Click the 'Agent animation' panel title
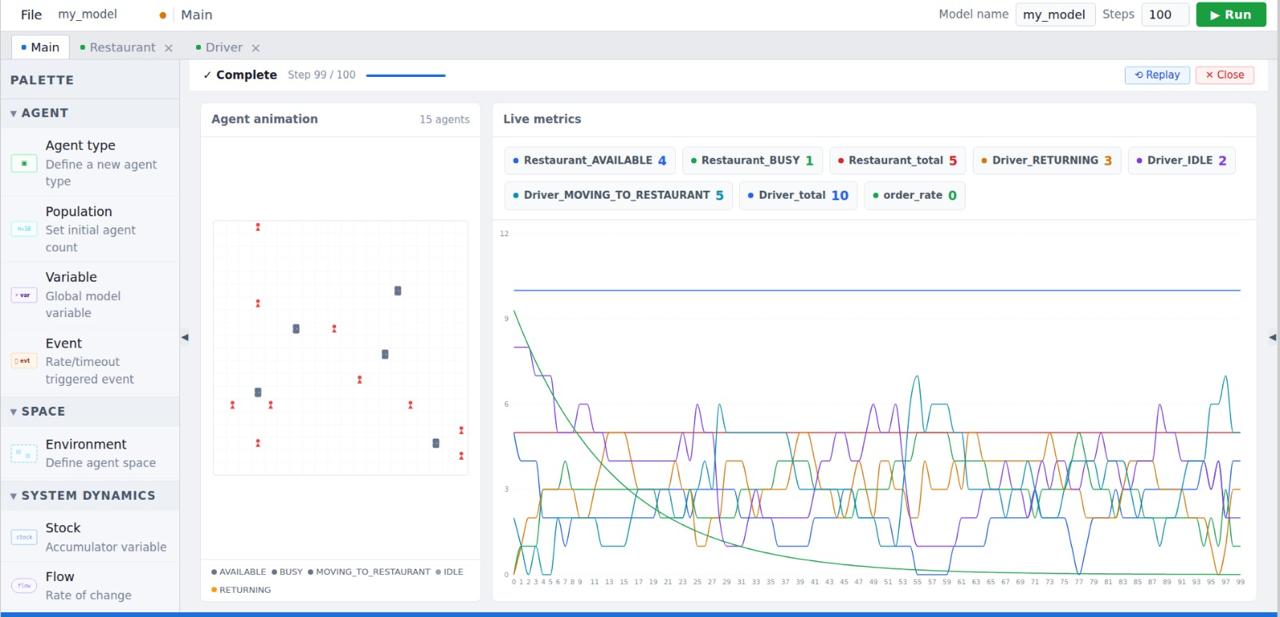Screen dimensions: 1280x617 (265, 119)
